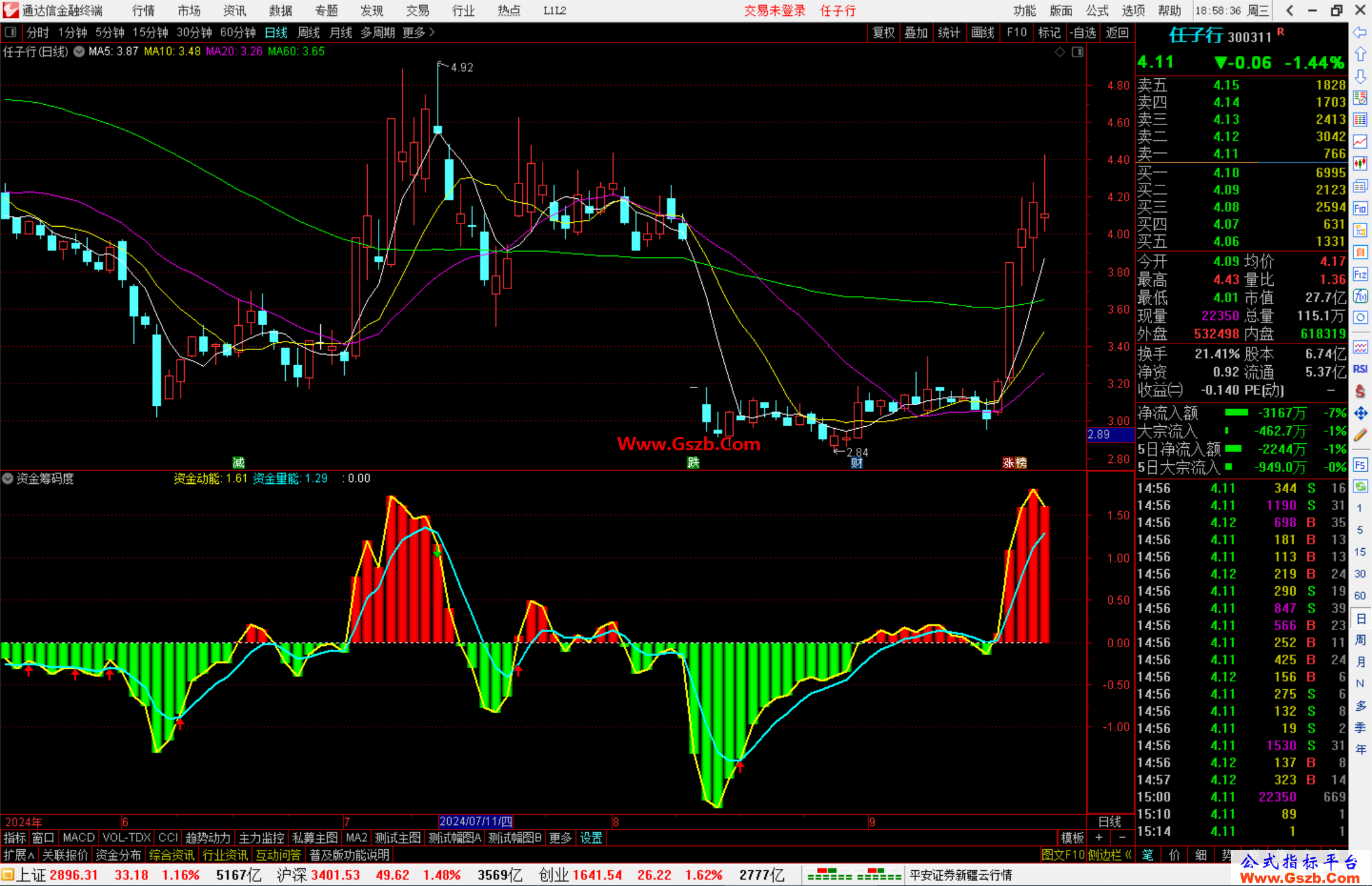1372x886 pixels.
Task: Open the Fiz sidebar icon
Action: 1360,274
